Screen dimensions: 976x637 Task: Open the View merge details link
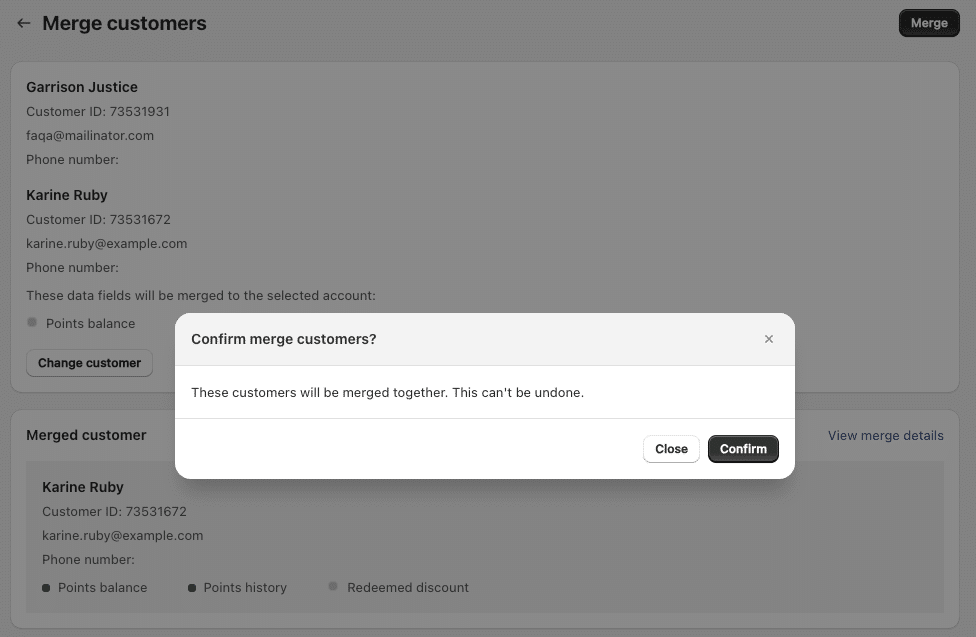(x=885, y=435)
